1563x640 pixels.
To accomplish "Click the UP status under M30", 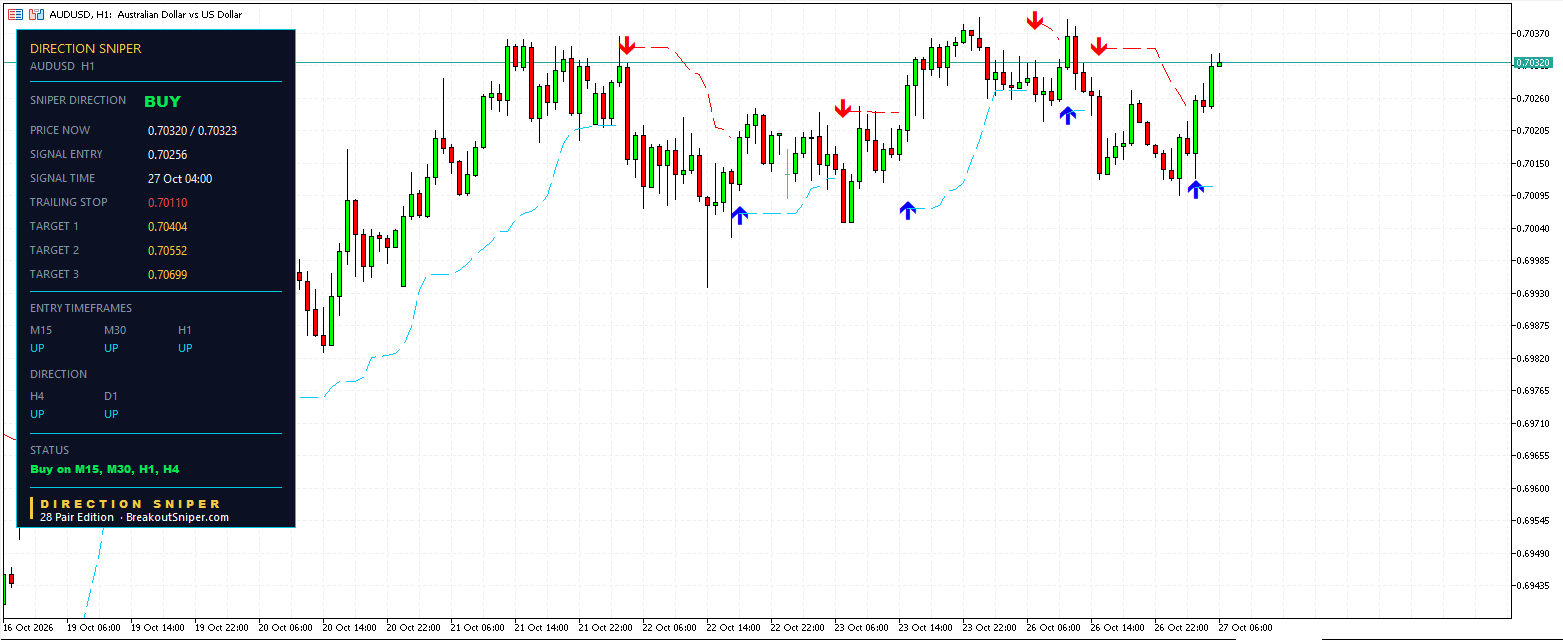I will pos(112,348).
